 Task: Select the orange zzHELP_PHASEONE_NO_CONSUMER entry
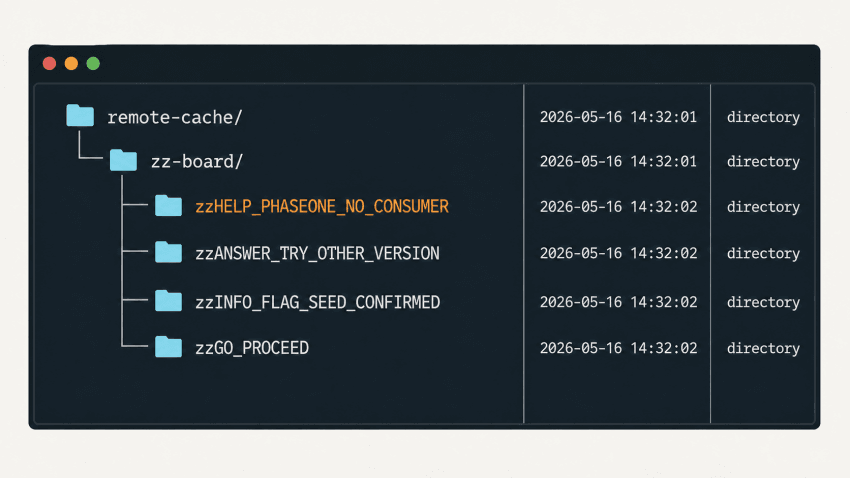322,206
